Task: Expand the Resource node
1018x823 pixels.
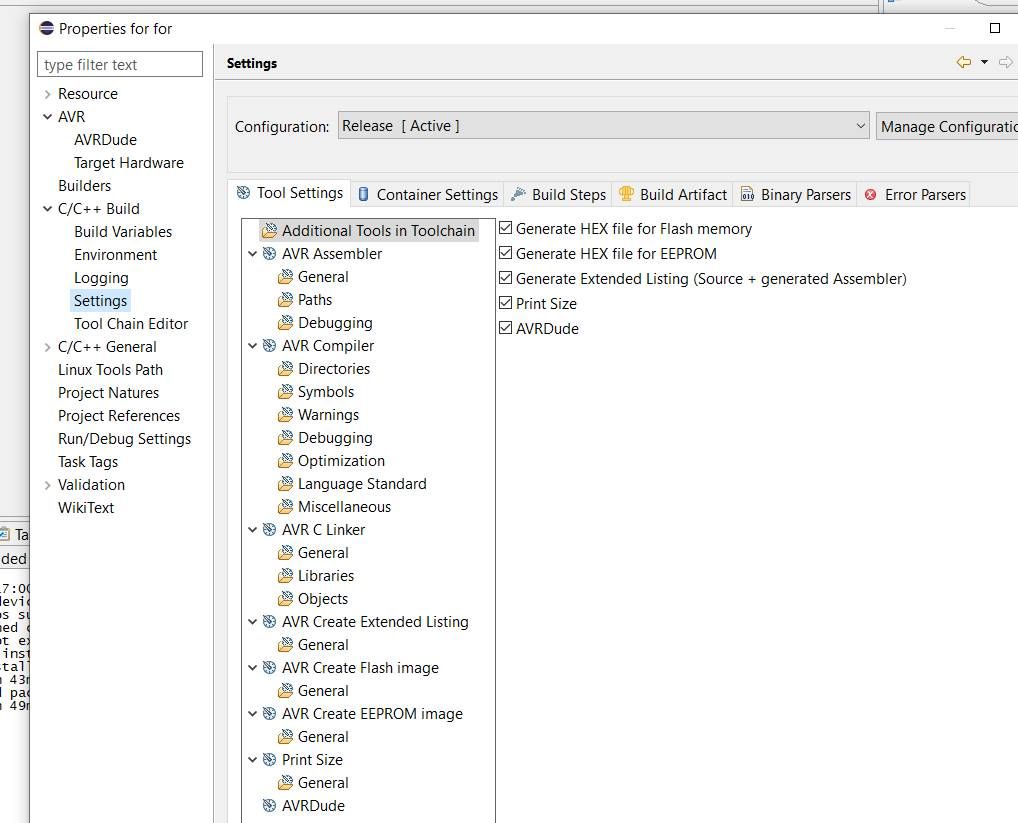Action: [47, 94]
